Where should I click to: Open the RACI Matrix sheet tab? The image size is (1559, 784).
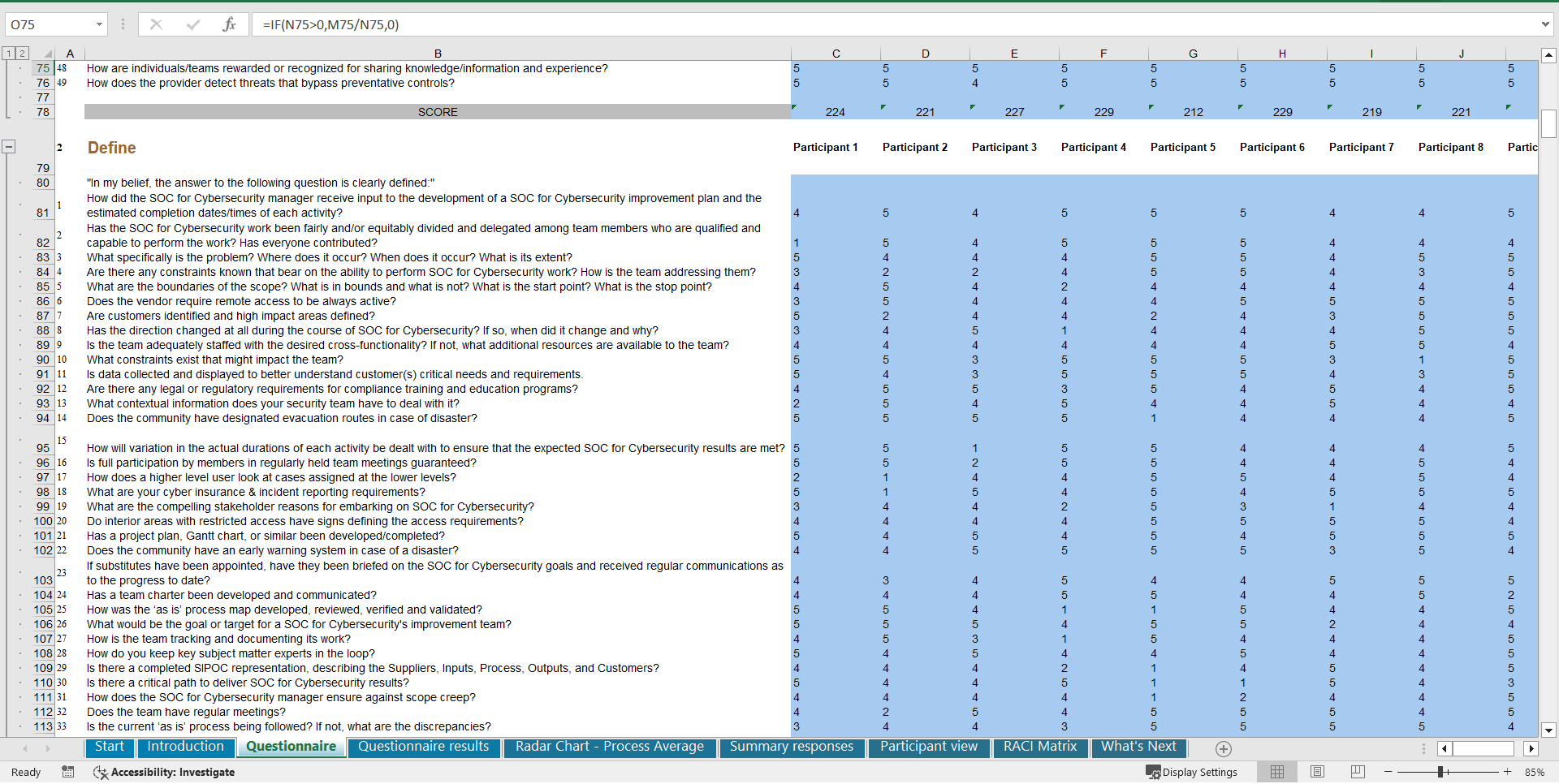coord(1040,747)
